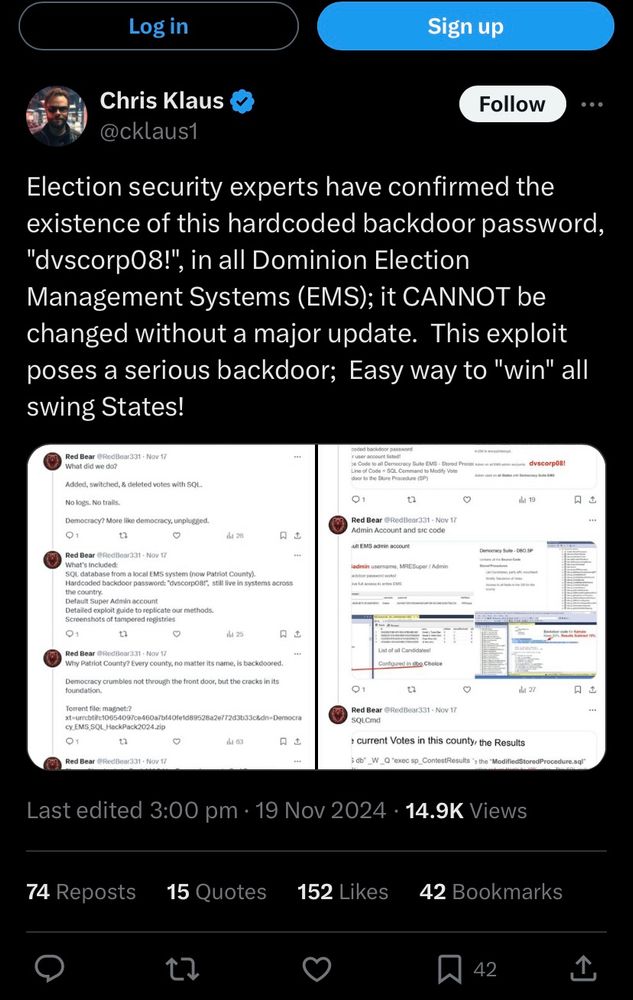This screenshot has height=1000, width=633.
Task: View the 74 Reposts list
Action: point(81,892)
